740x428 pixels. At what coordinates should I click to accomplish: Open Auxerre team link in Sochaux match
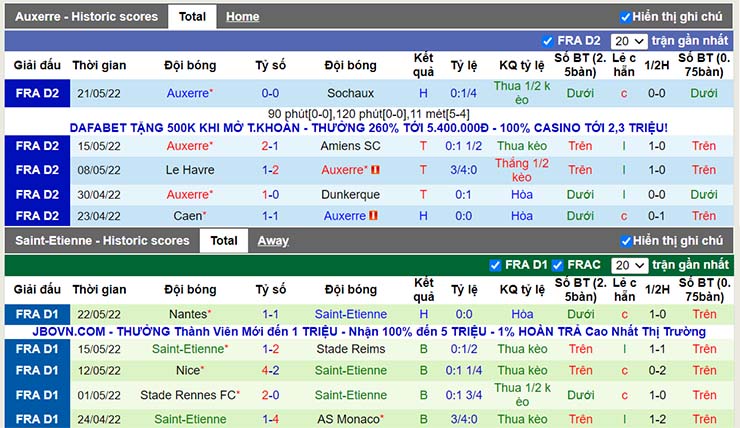(190, 93)
